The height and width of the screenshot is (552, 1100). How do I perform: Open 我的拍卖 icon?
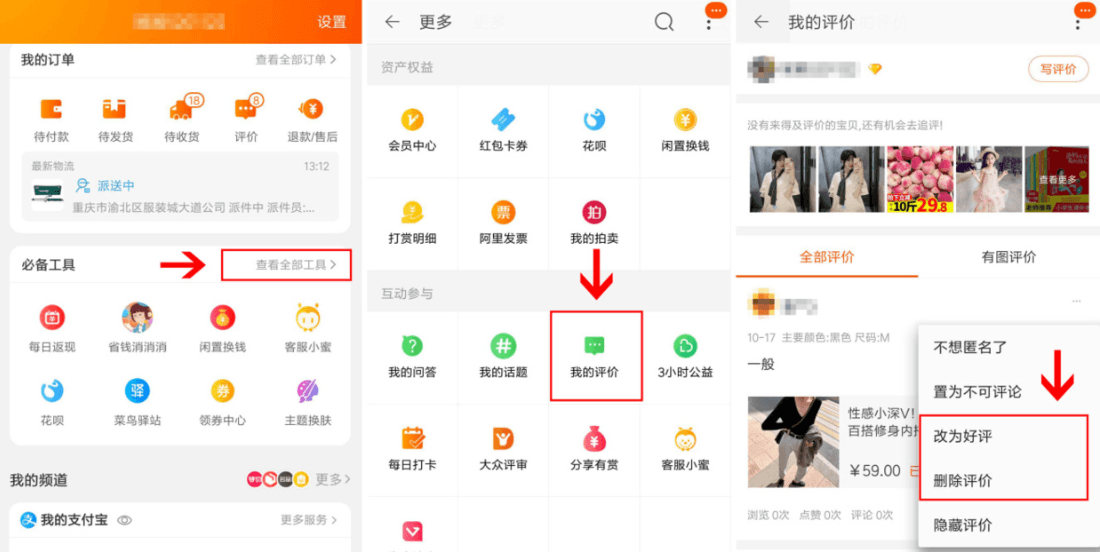pyautogui.click(x=594, y=212)
